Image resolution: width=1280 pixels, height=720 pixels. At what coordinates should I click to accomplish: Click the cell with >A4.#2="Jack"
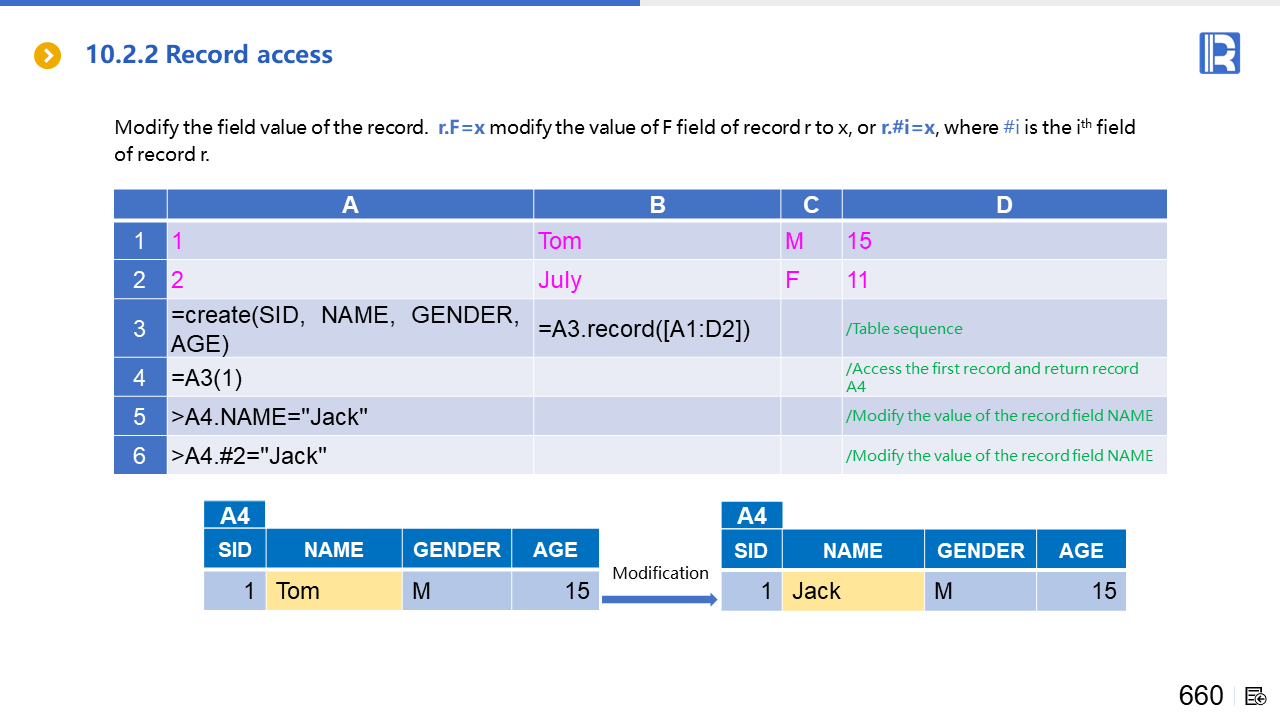coord(350,456)
